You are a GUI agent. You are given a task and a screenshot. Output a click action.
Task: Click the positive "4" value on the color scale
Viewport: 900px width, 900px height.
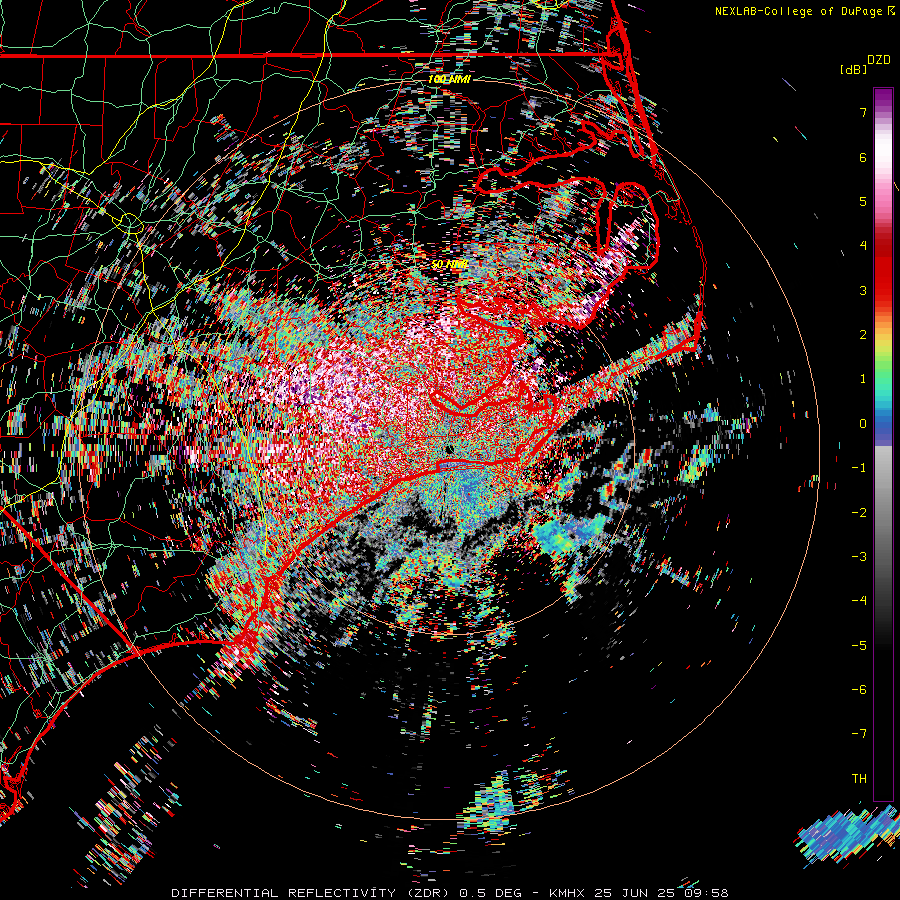click(863, 246)
